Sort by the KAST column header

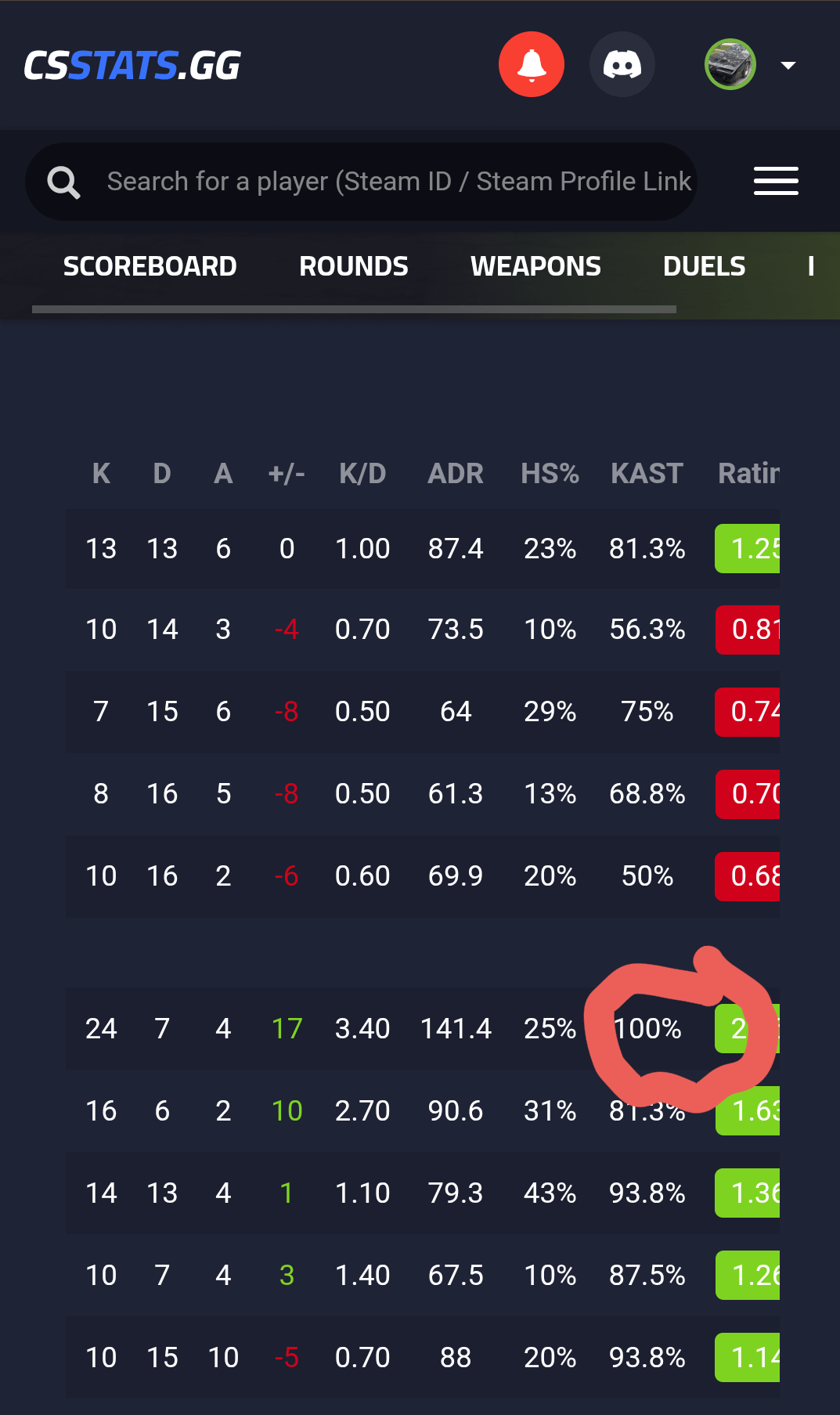pos(647,474)
